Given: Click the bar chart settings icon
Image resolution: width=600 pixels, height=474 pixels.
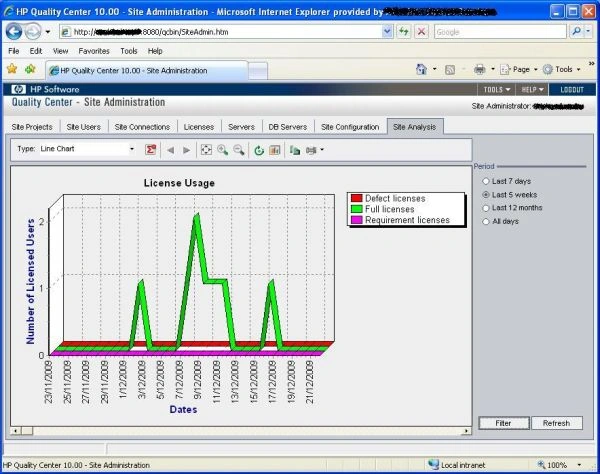Looking at the screenshot, I should point(275,150).
